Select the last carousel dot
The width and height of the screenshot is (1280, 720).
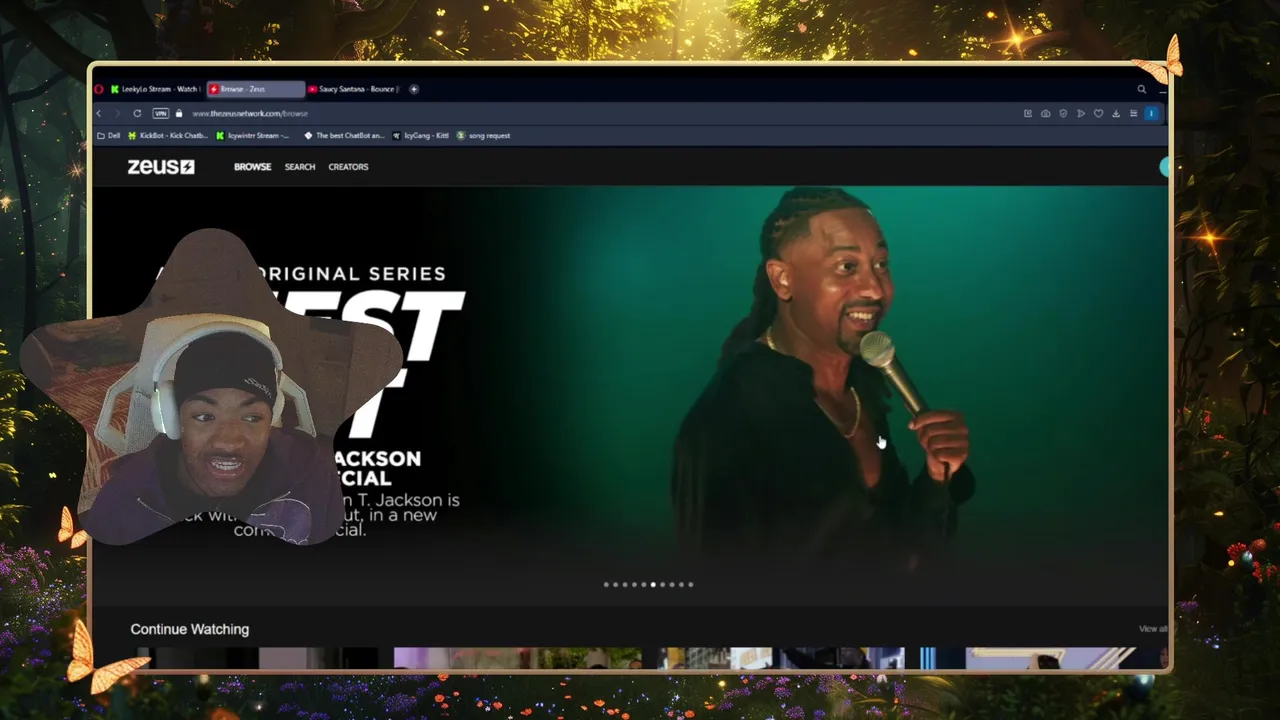click(690, 584)
